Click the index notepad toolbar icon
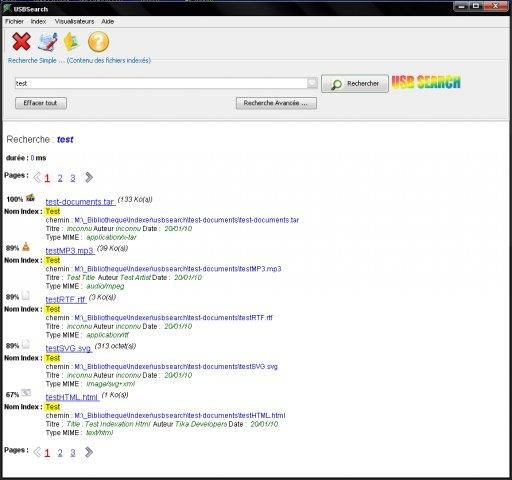 click(x=48, y=42)
